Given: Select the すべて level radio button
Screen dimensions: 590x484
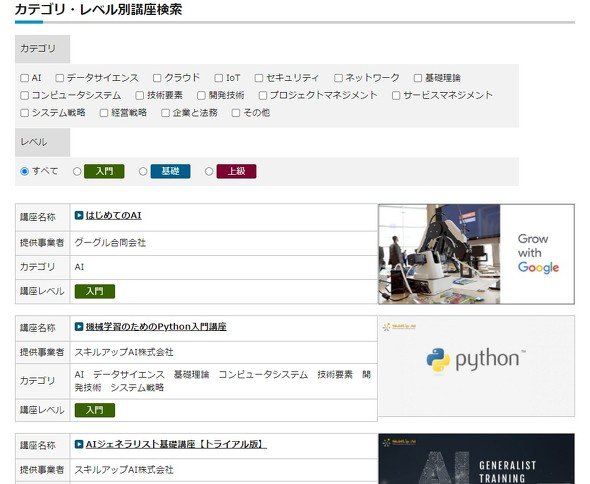Looking at the screenshot, I should 24,172.
